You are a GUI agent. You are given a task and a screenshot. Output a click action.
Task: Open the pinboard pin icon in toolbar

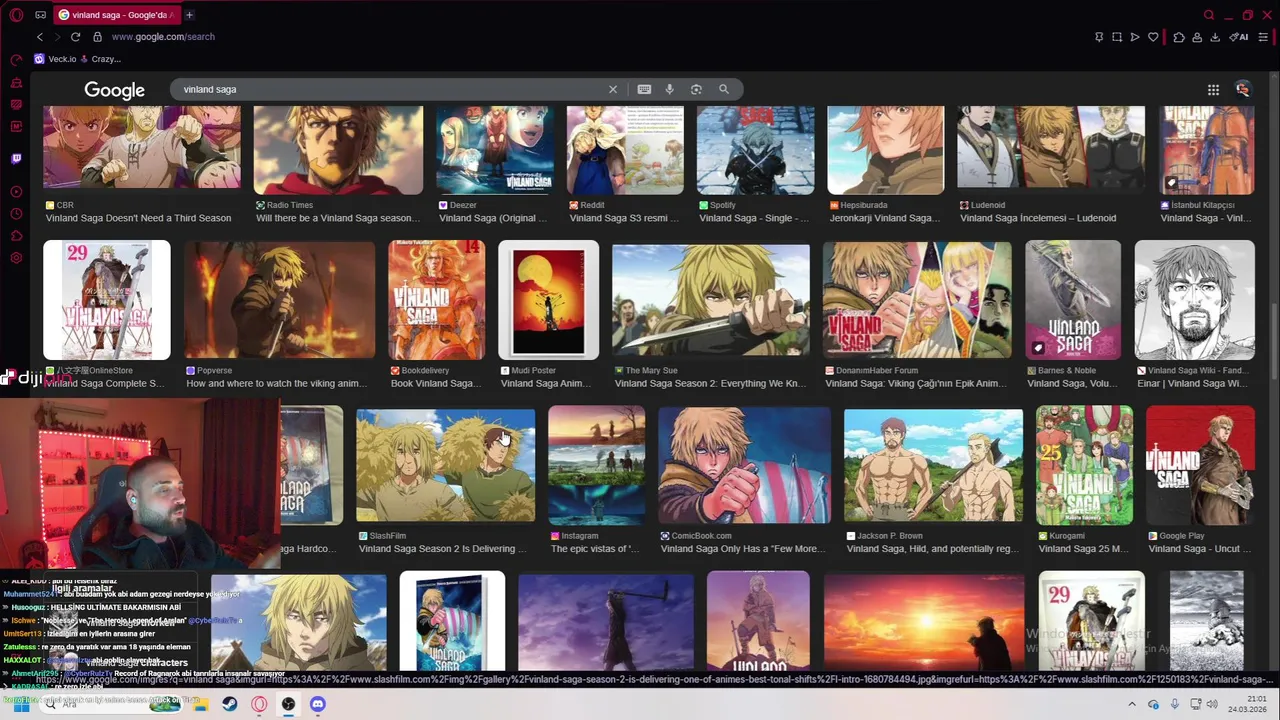[1099, 37]
